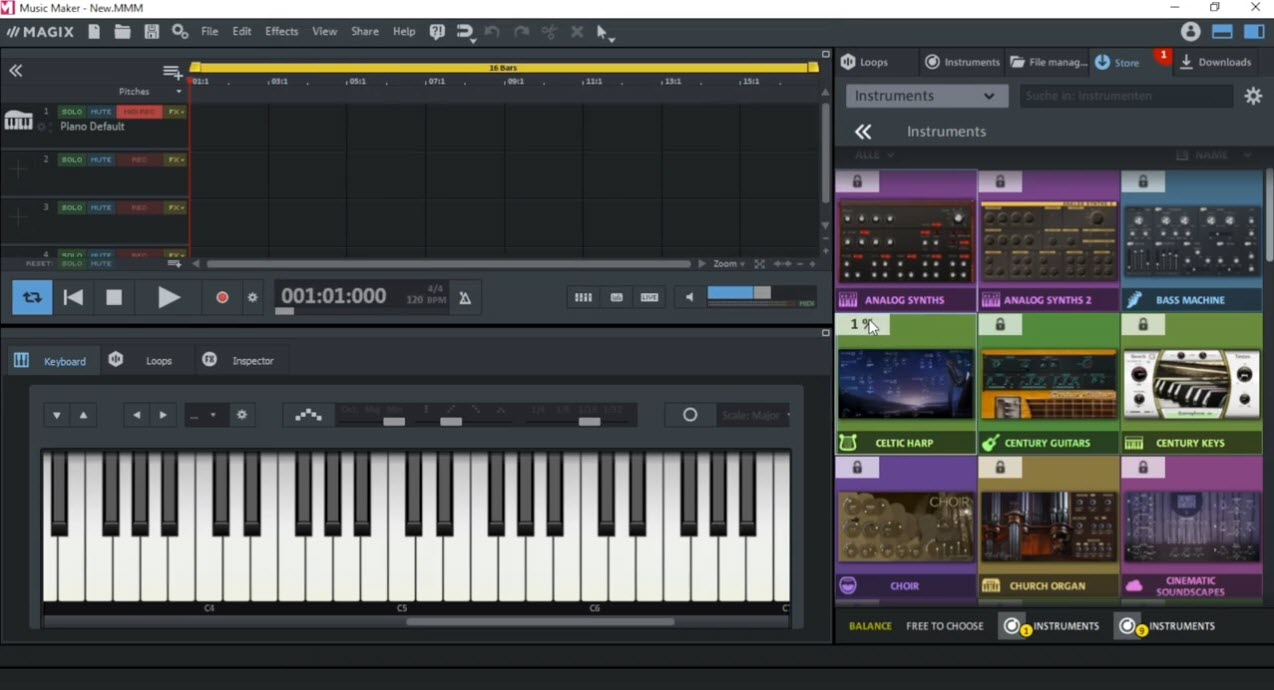This screenshot has width=1274, height=690.
Task: Open the Scale: Major dropdown
Action: (756, 415)
